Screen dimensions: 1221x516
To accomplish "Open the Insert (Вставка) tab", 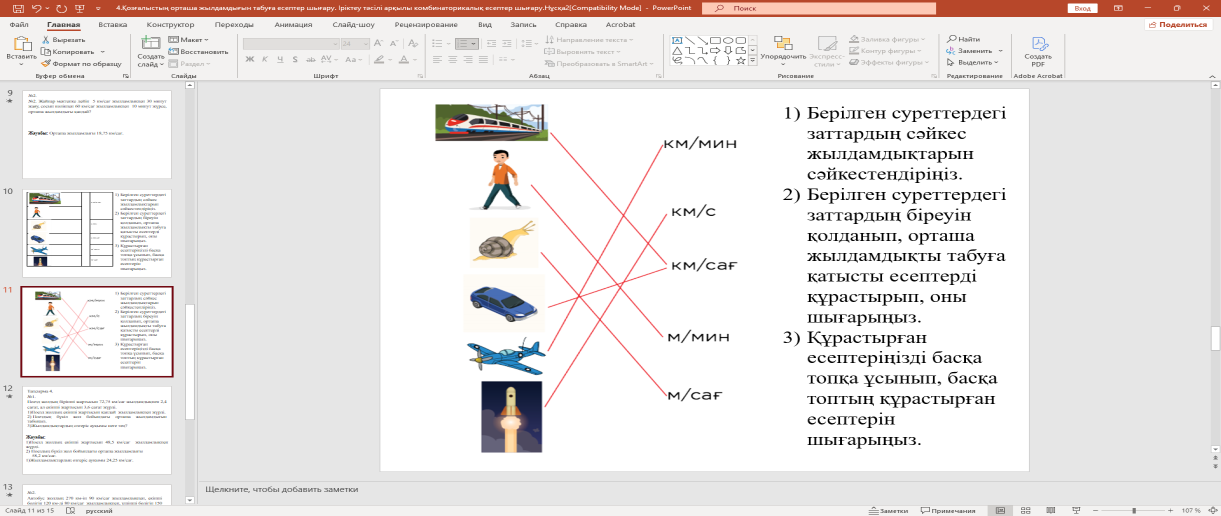I will tap(113, 23).
